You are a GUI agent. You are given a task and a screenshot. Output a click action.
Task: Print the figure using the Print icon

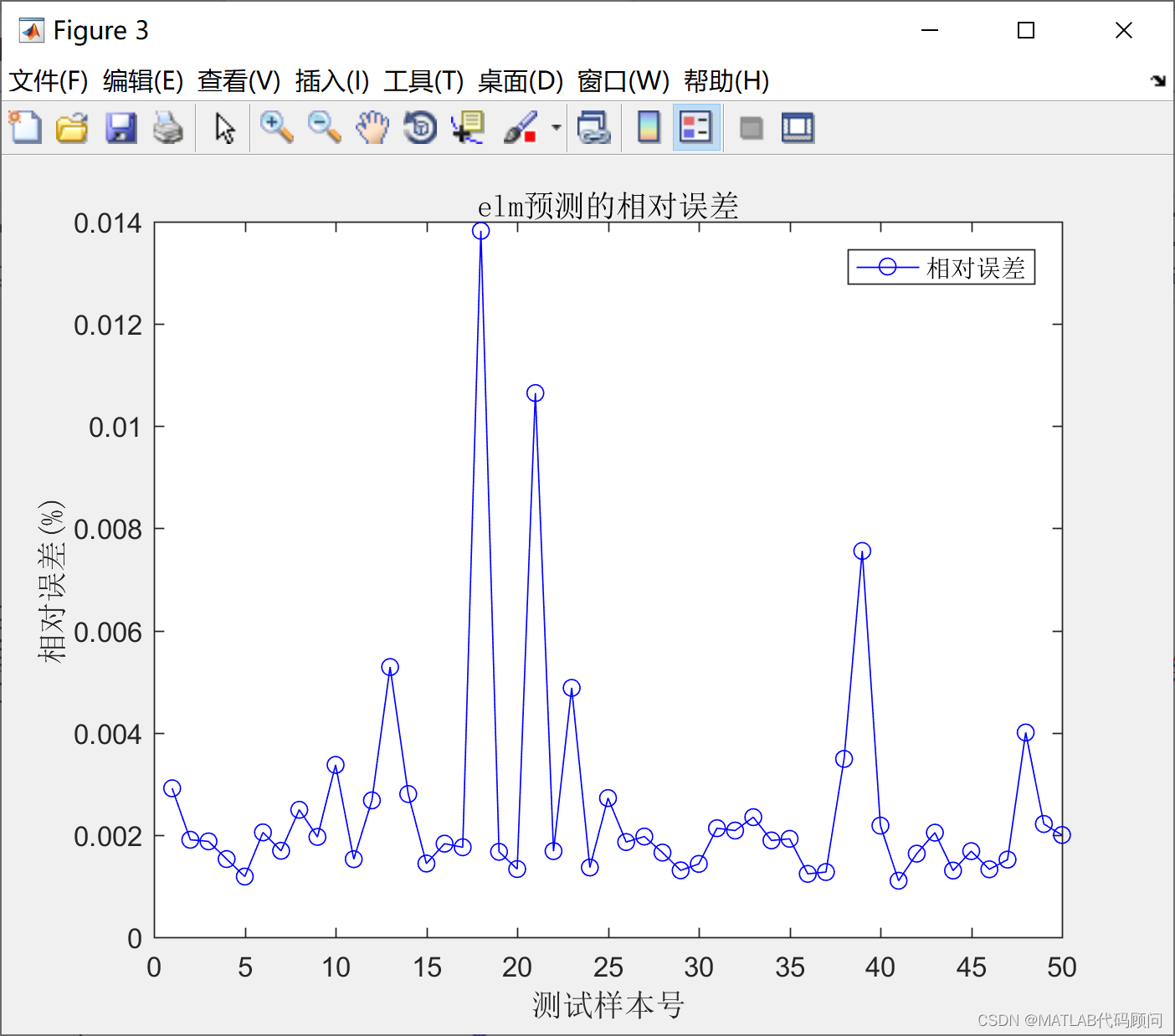[x=169, y=127]
